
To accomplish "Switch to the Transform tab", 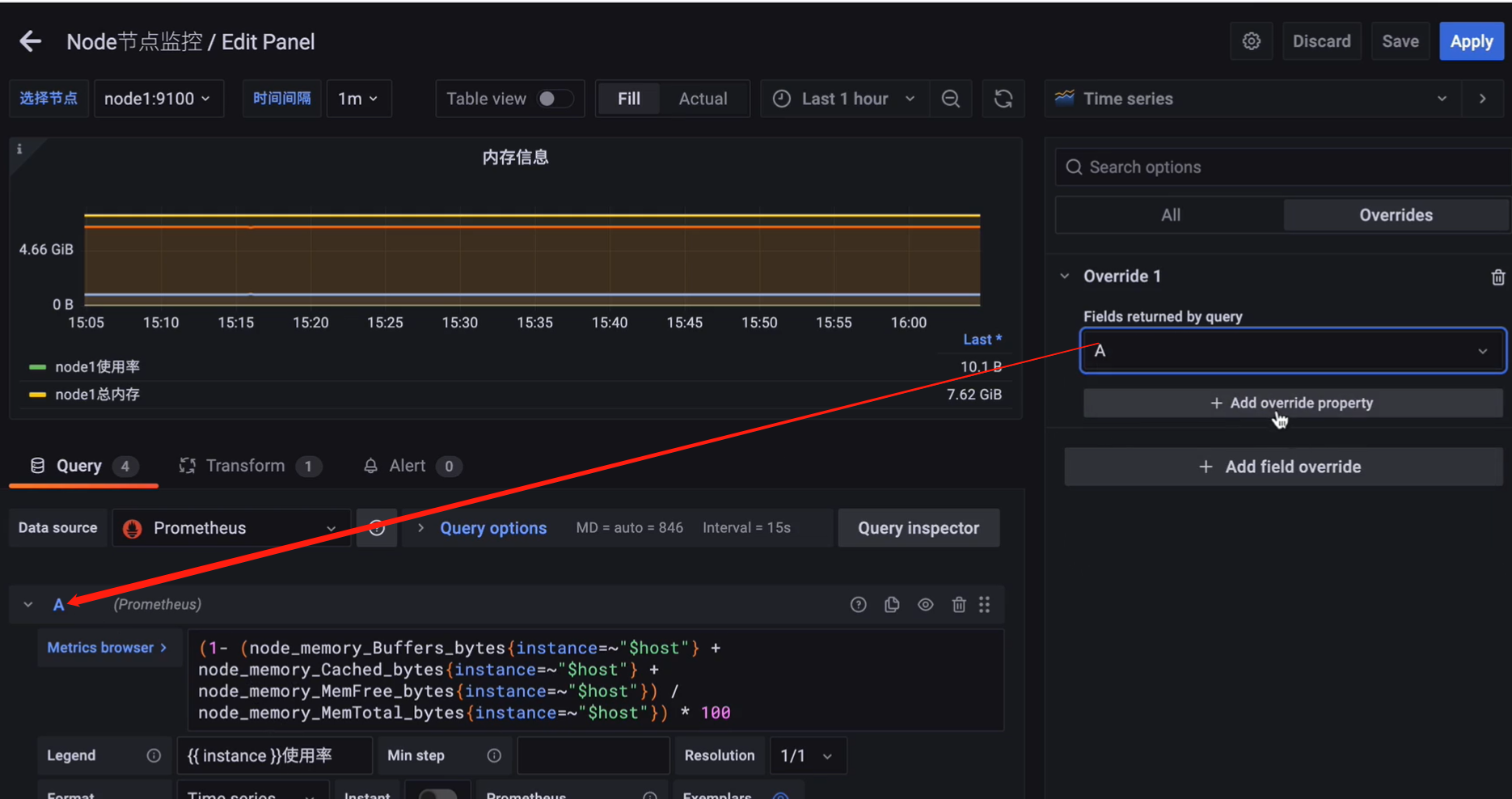I will click(x=245, y=465).
